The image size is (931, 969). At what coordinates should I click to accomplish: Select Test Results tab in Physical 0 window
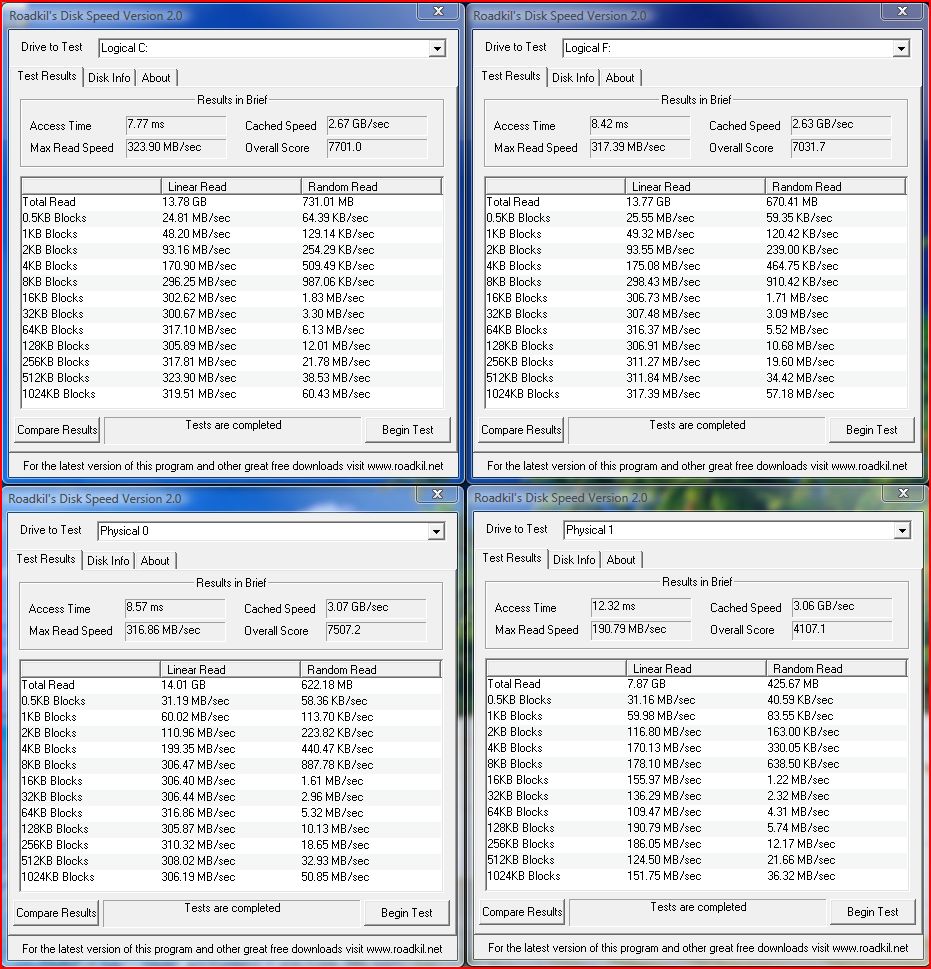click(46, 559)
